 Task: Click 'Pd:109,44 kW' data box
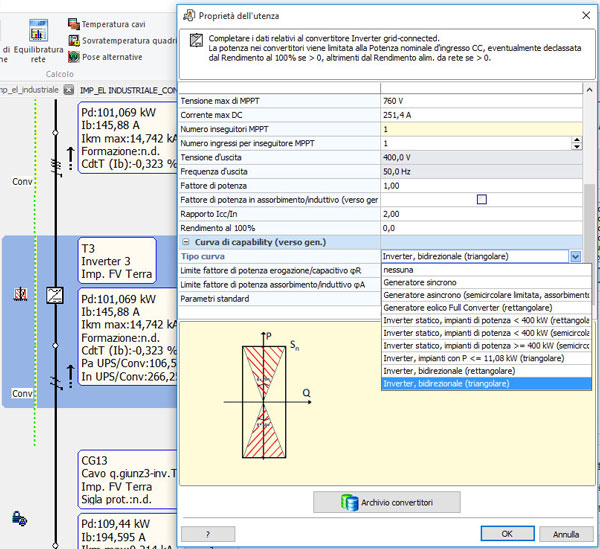click(127, 532)
